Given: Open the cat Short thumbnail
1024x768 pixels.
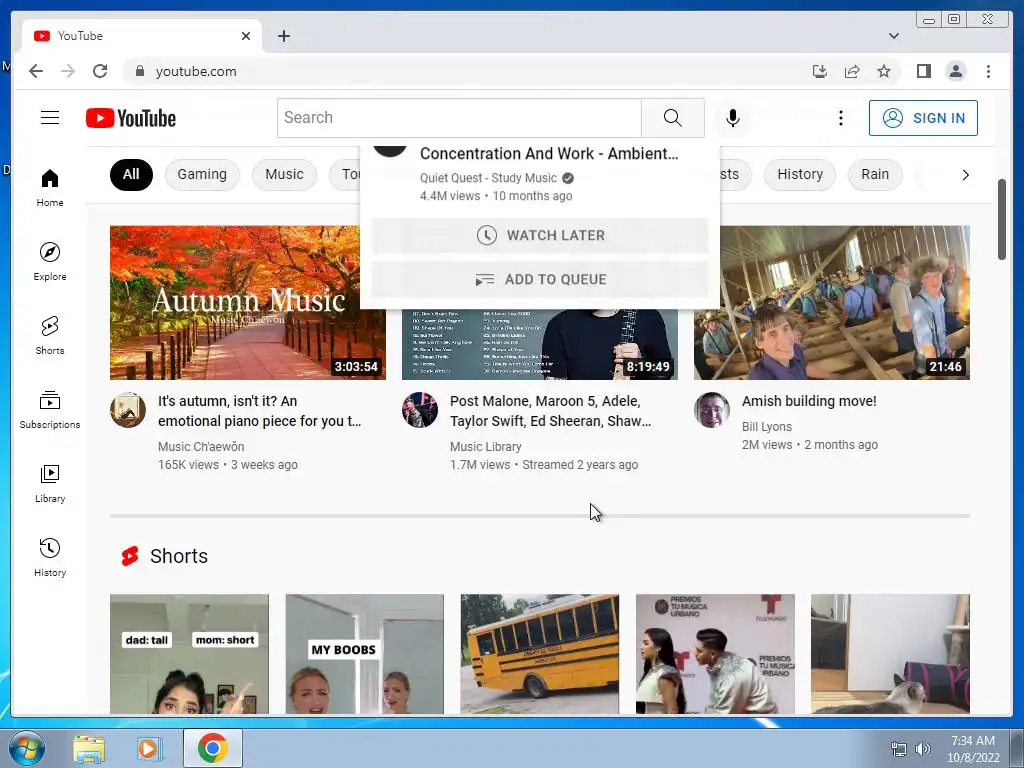Looking at the screenshot, I should (x=890, y=654).
